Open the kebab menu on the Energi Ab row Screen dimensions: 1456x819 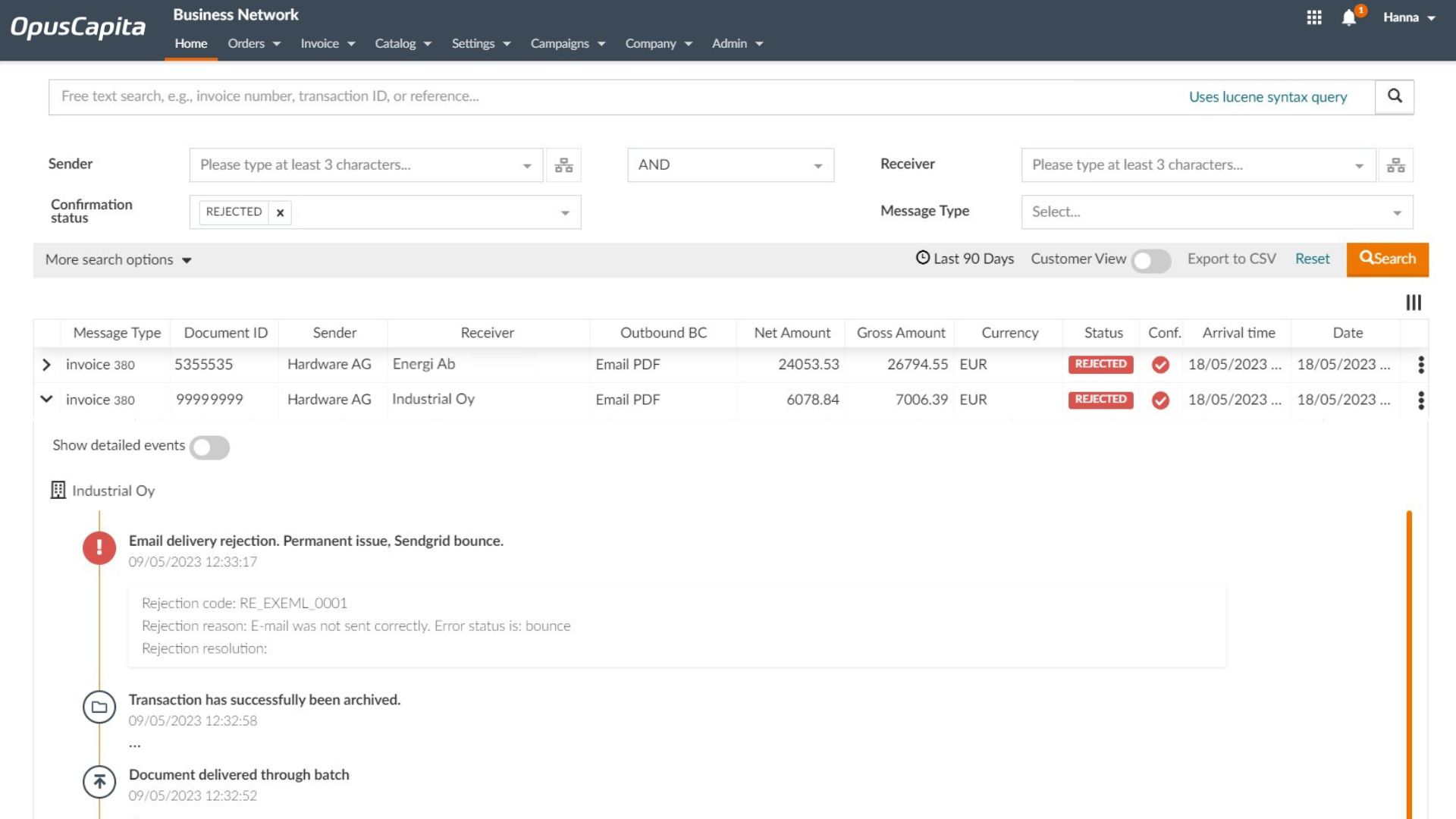pos(1421,365)
